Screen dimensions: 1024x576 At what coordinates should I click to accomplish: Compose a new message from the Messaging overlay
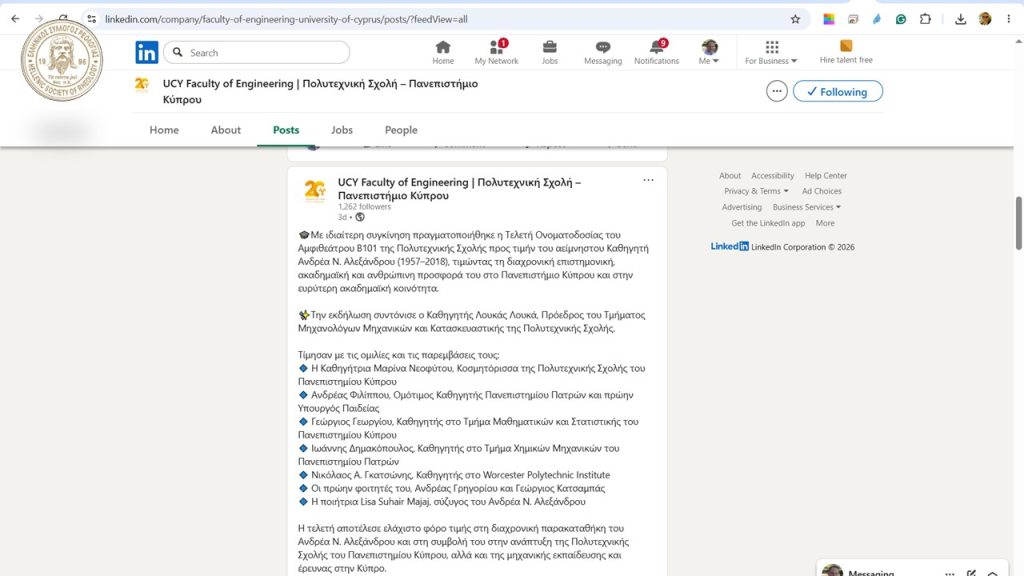click(x=971, y=573)
